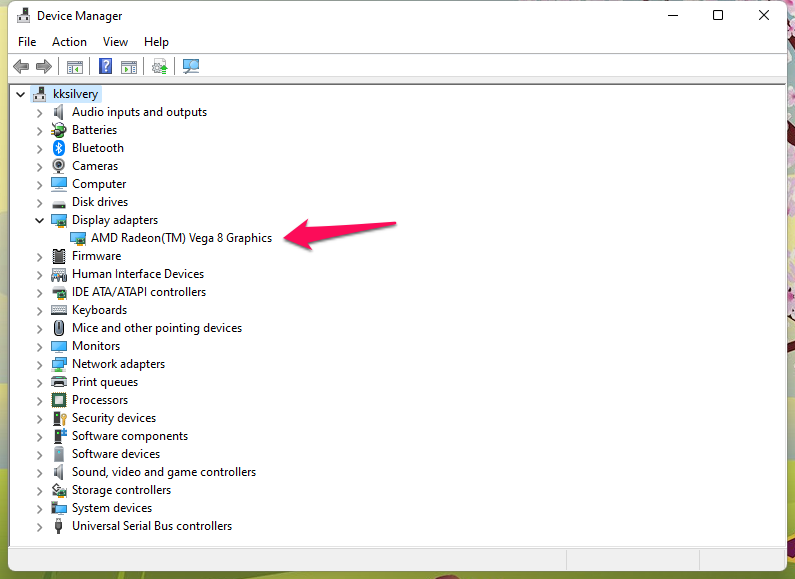Image resolution: width=795 pixels, height=579 pixels.
Task: Expand Audio inputs and outputs node
Action: point(40,113)
